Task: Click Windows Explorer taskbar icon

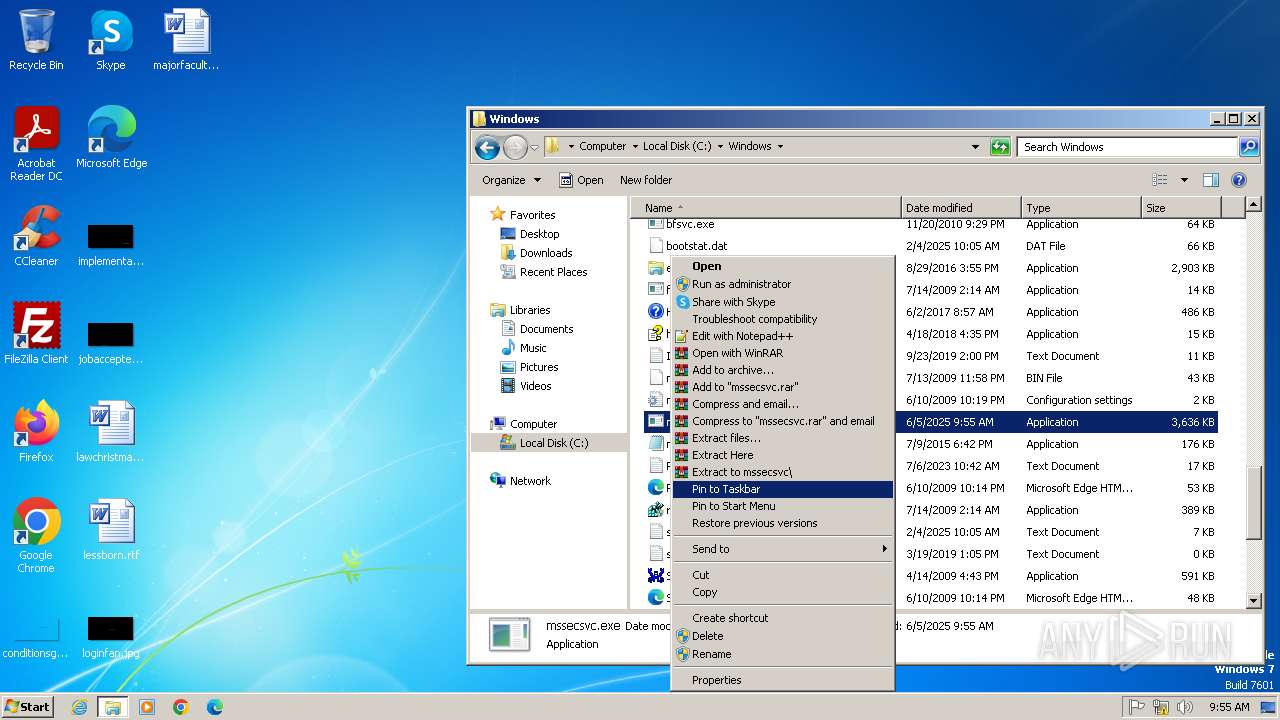Action: point(112,707)
